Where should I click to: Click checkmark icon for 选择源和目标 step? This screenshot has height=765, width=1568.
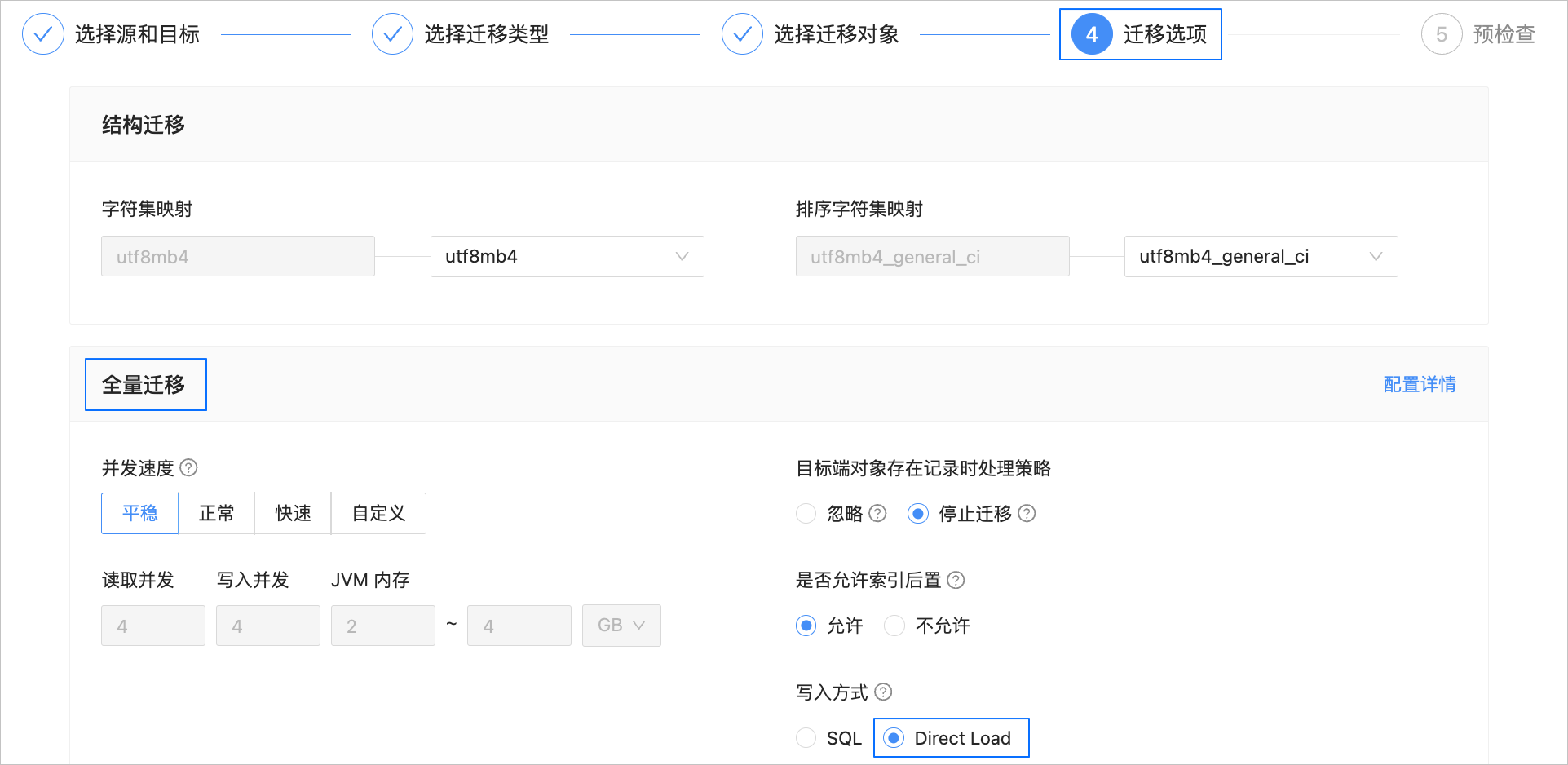point(43,34)
